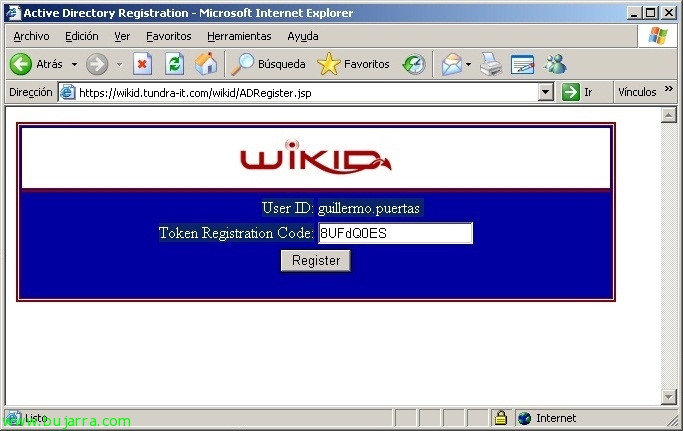
Task: Open the Vínculos links bar
Action: point(637,92)
